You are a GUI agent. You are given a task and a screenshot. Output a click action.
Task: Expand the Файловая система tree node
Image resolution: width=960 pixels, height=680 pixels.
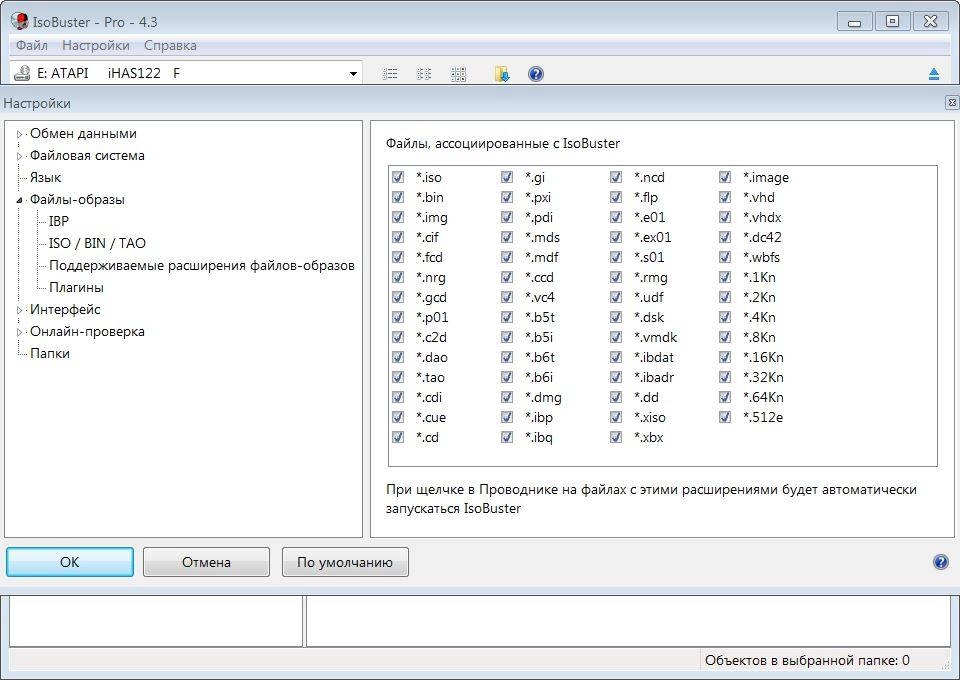pos(20,156)
